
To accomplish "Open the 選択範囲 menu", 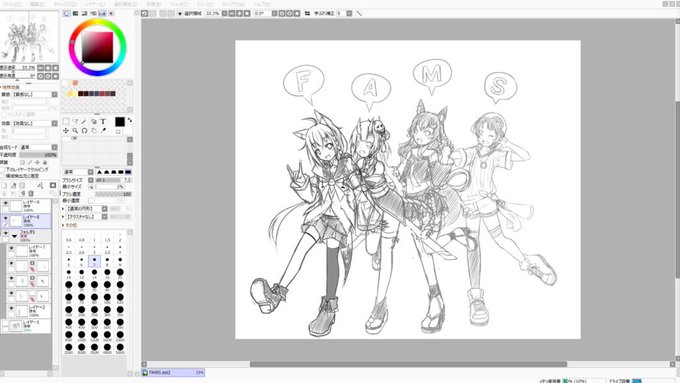I will click(x=125, y=4).
